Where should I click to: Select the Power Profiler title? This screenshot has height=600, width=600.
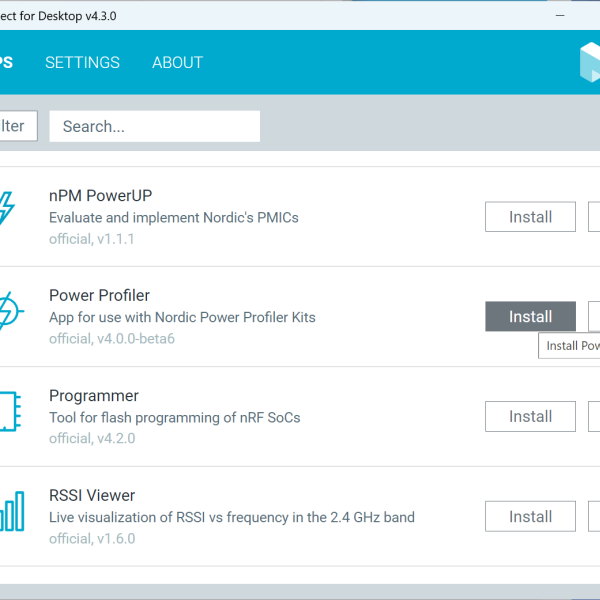coord(99,295)
